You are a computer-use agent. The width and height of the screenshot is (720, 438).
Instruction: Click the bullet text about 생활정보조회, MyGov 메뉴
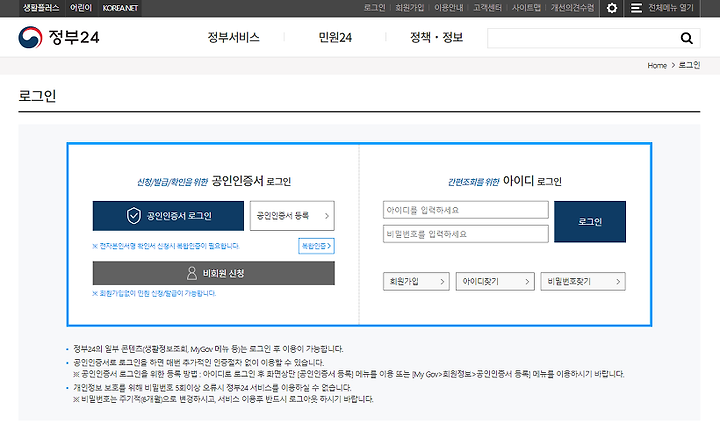208,349
